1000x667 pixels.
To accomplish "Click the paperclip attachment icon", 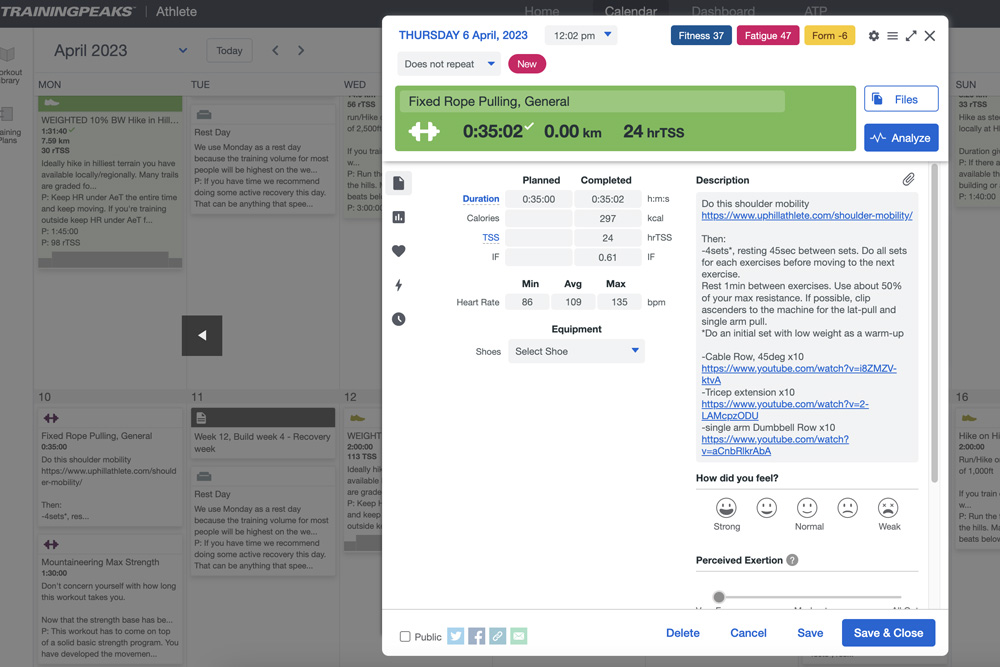I will pyautogui.click(x=908, y=180).
